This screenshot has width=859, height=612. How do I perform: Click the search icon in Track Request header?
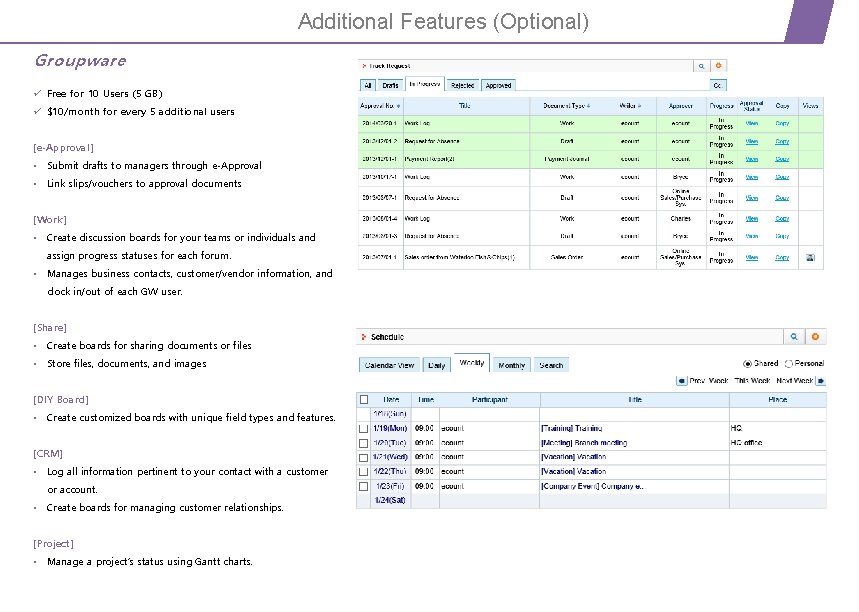(701, 66)
